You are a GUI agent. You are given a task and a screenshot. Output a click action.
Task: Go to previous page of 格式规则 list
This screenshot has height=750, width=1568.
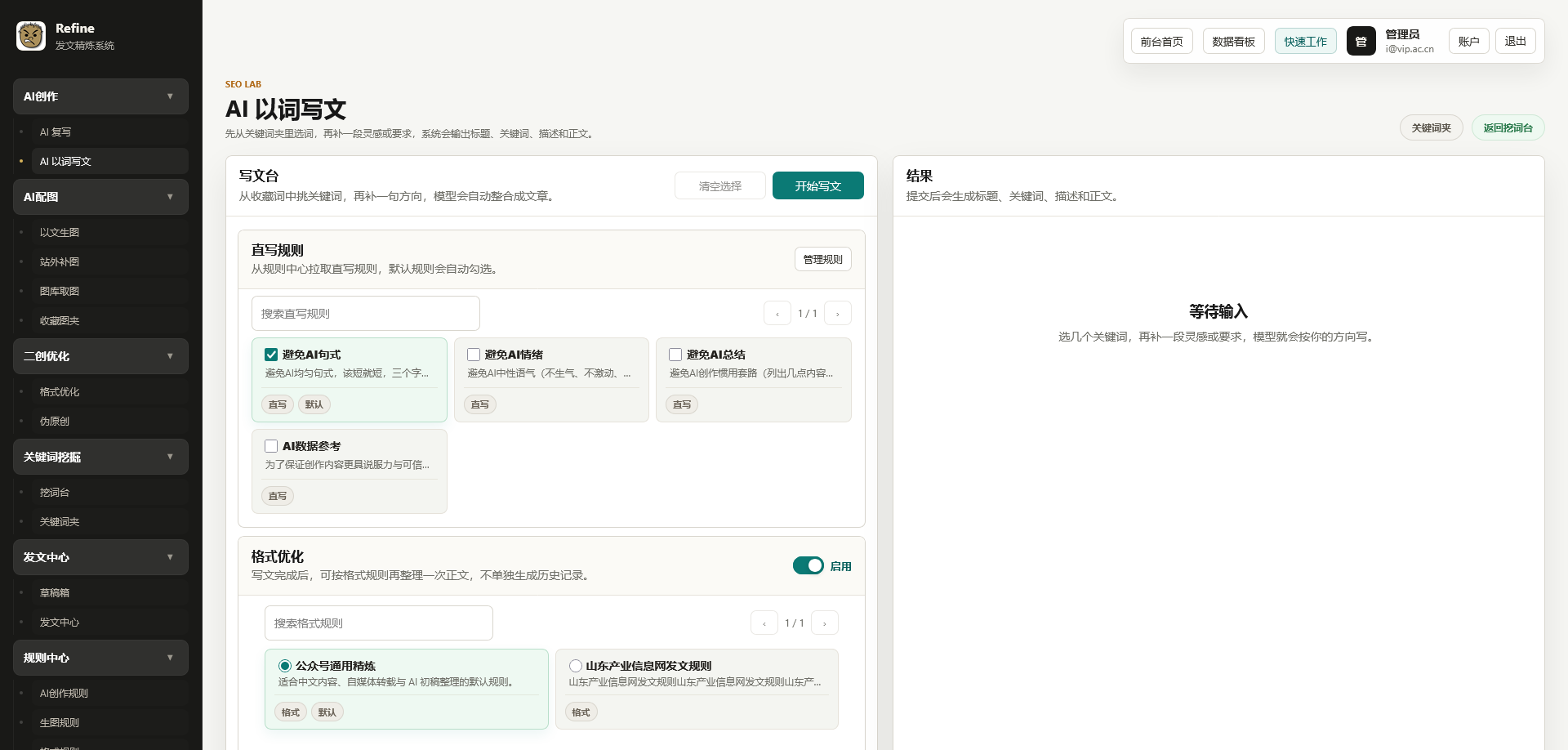[x=764, y=623]
